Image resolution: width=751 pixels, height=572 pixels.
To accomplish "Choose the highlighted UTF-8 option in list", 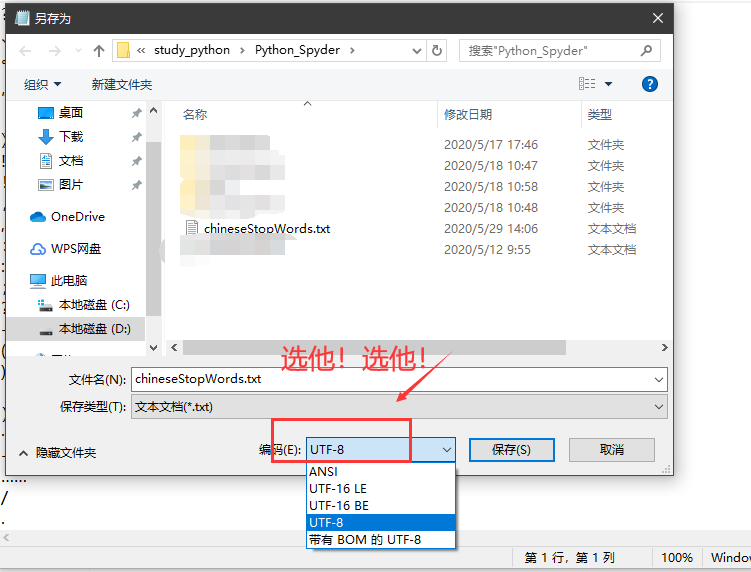I will pos(380,523).
